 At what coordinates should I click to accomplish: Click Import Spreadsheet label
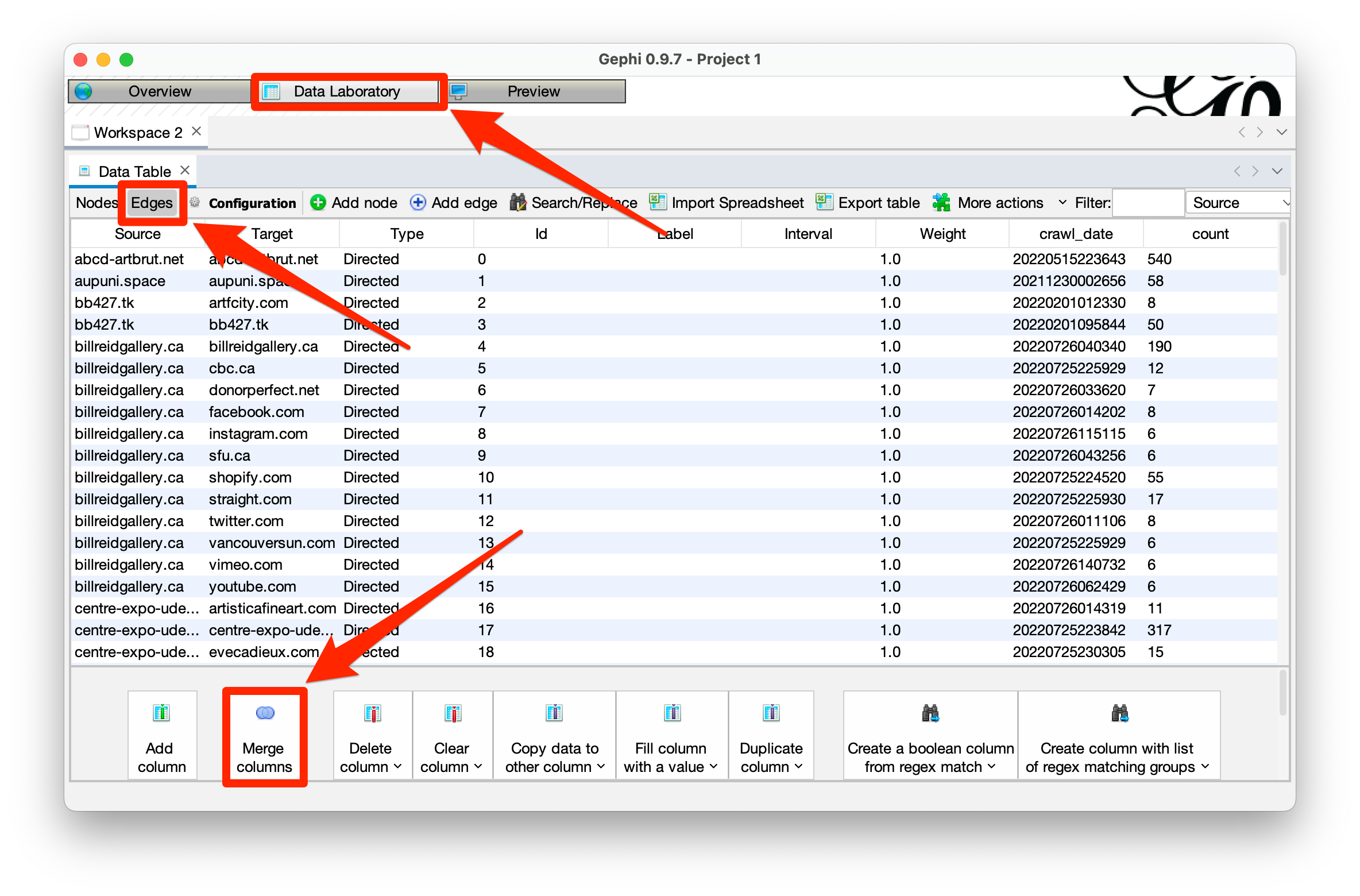pos(737,203)
